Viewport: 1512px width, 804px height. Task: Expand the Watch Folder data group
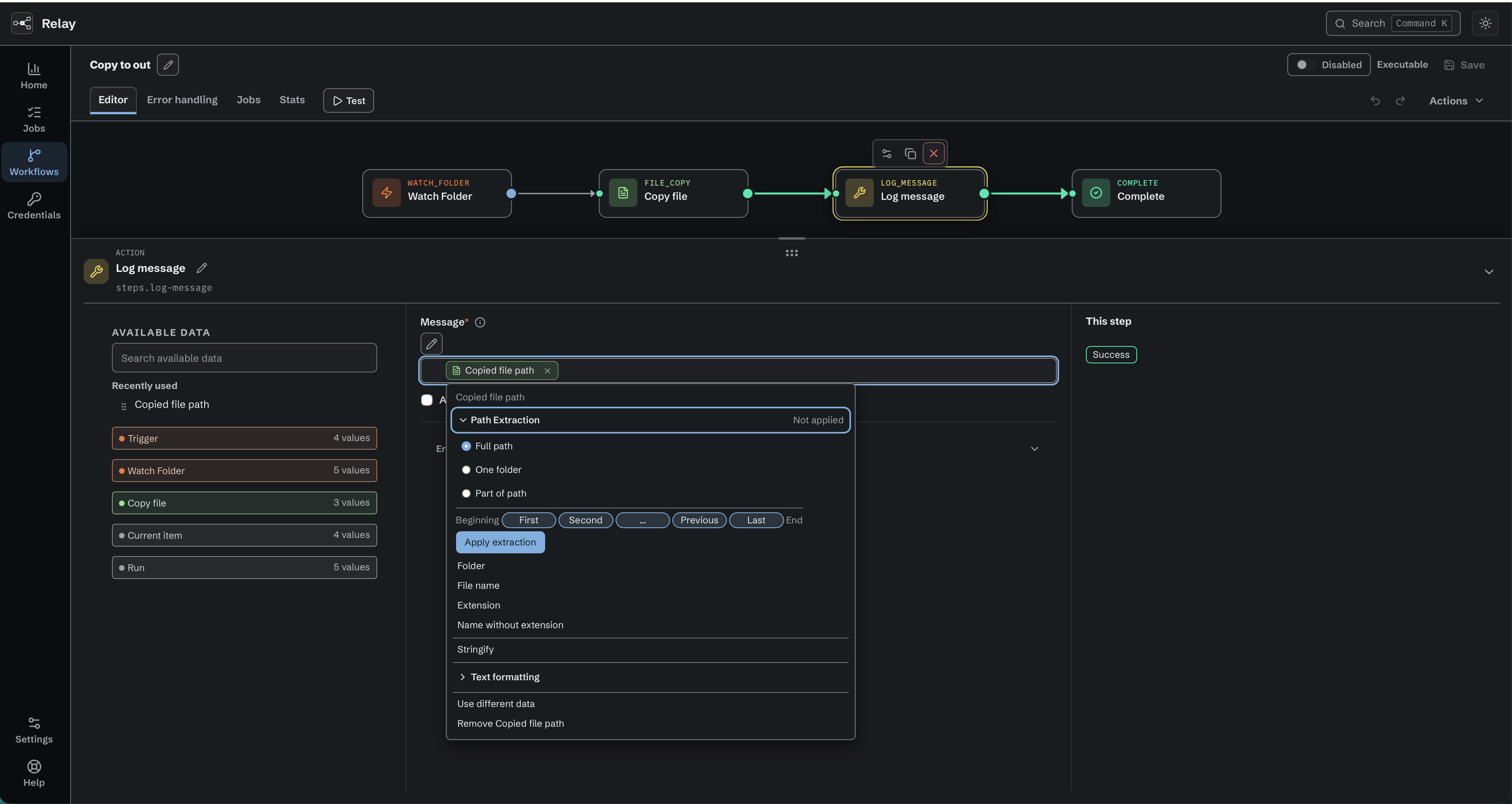244,471
